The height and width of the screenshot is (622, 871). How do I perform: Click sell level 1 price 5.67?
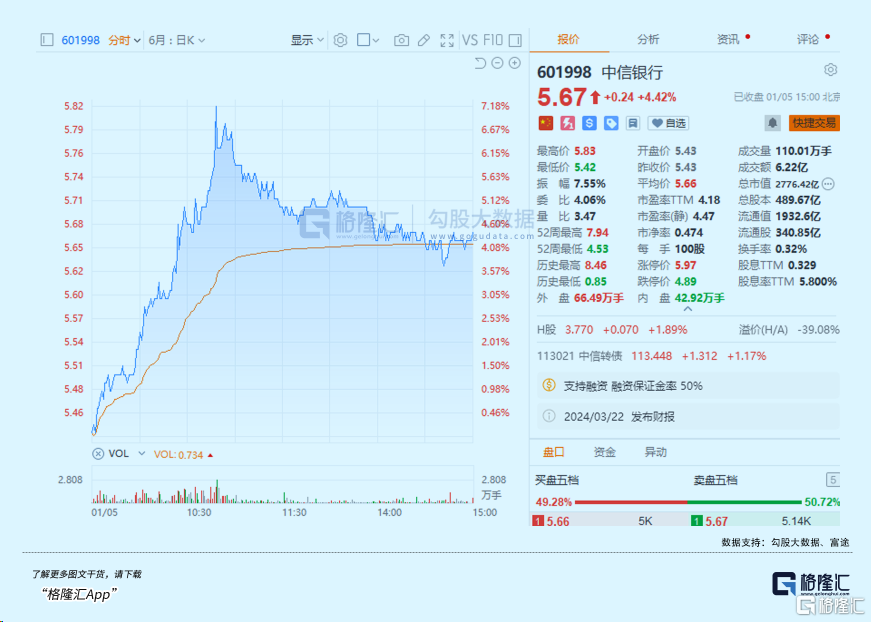point(717,521)
